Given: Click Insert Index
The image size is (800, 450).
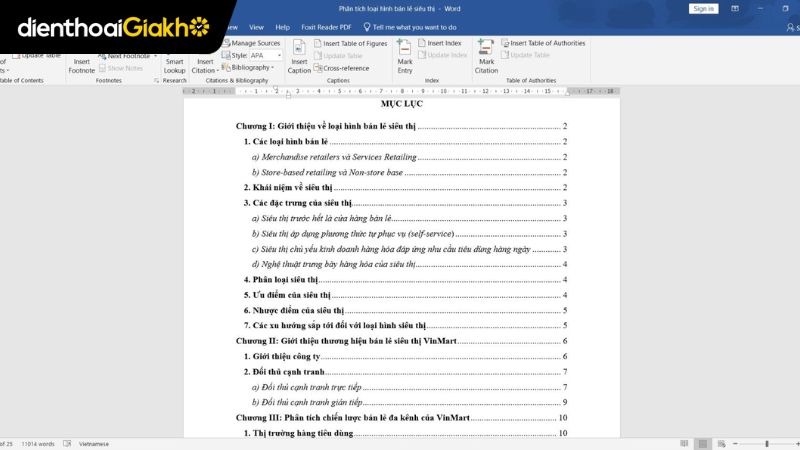Looking at the screenshot, I should (x=440, y=43).
